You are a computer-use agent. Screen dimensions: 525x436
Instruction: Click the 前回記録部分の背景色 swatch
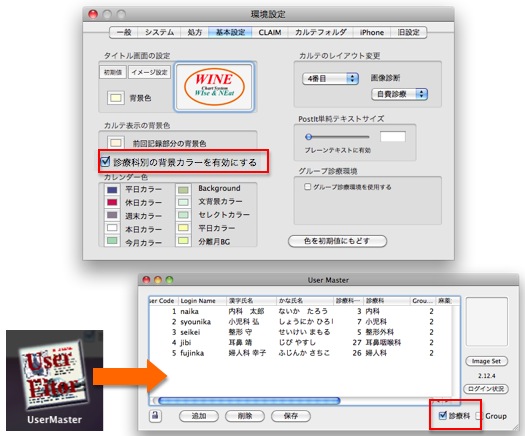click(x=116, y=143)
